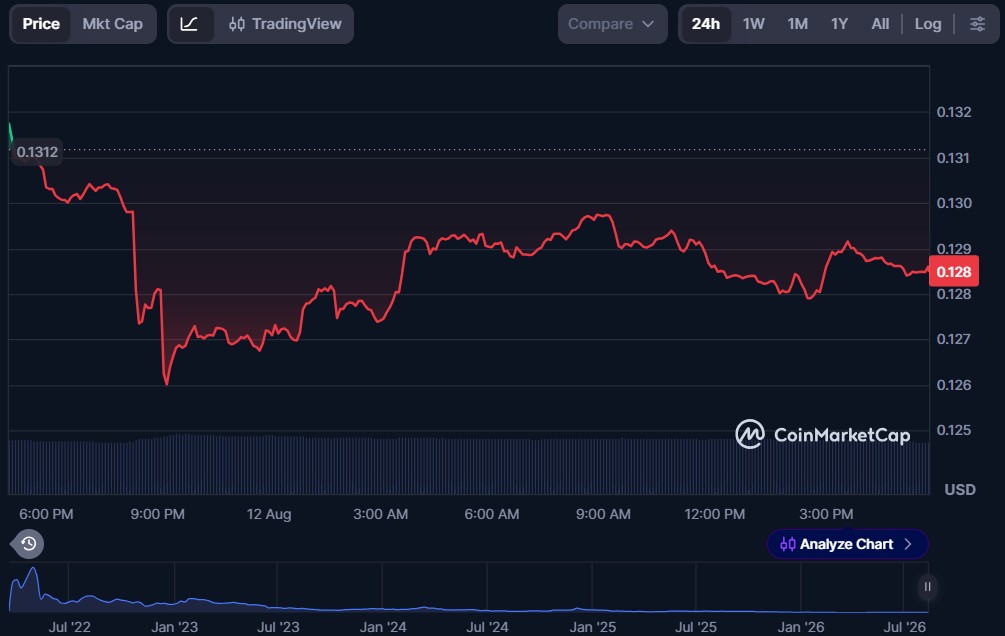Select the line chart icon
Image resolution: width=1005 pixels, height=636 pixels.
(x=189, y=24)
